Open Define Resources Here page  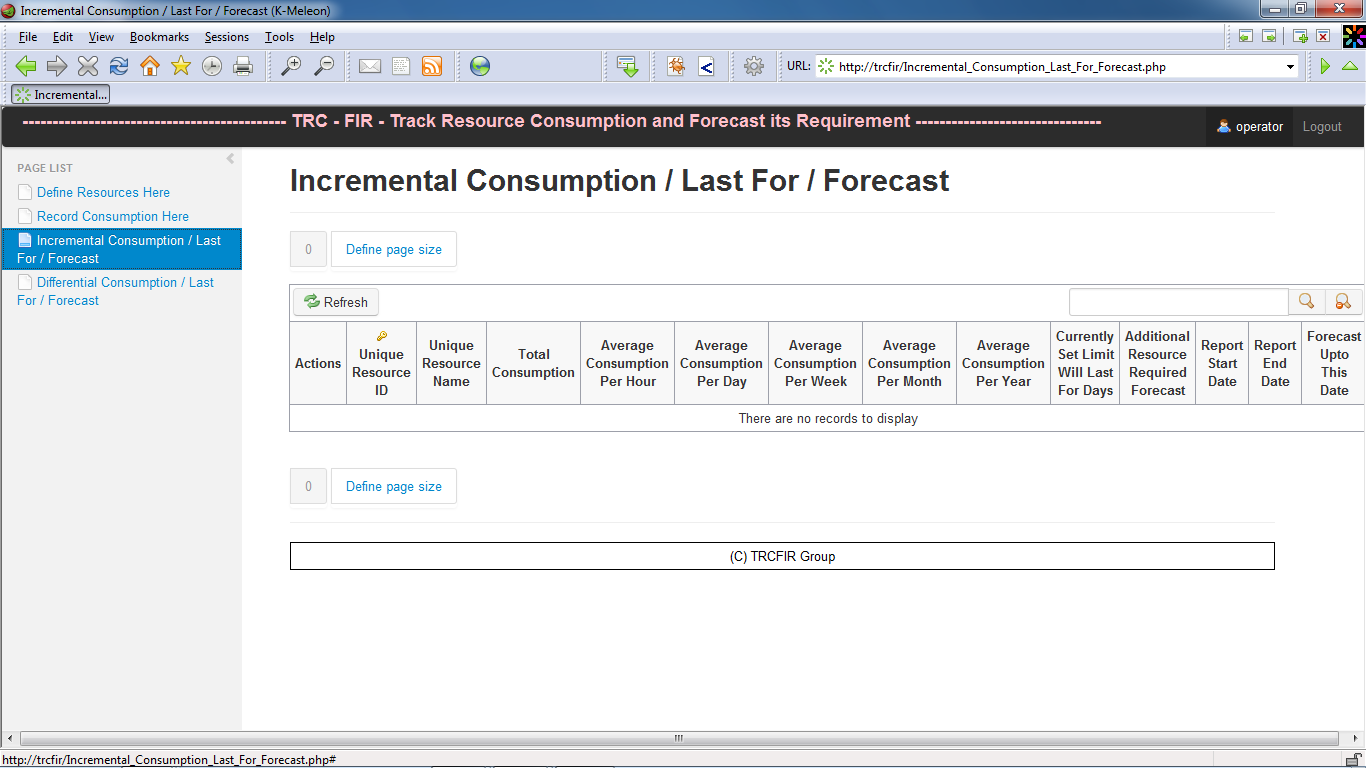point(103,192)
